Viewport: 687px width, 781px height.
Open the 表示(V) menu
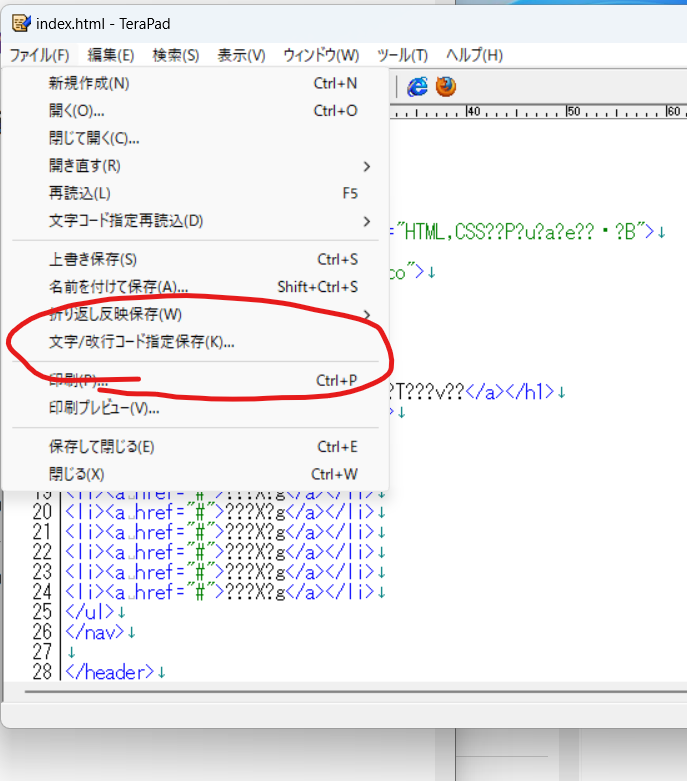pyautogui.click(x=241, y=55)
